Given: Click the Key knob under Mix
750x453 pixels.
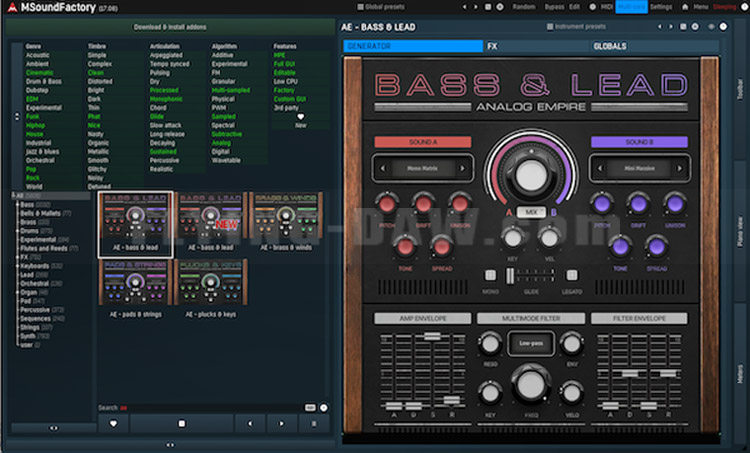Looking at the screenshot, I should [x=513, y=238].
